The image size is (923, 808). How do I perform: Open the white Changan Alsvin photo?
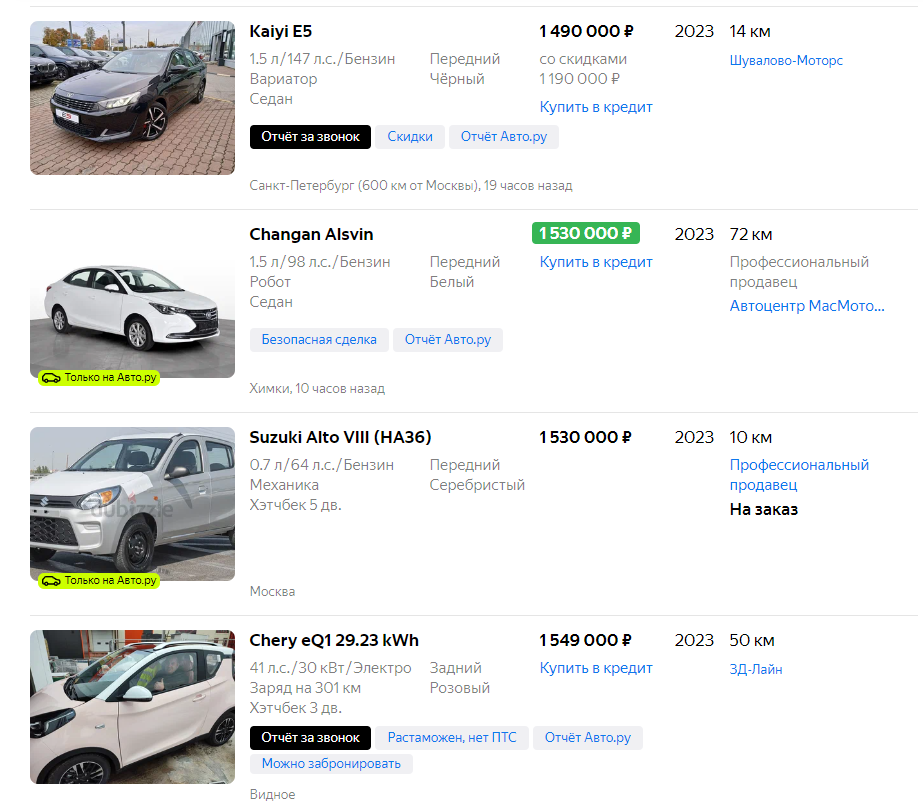(x=132, y=300)
